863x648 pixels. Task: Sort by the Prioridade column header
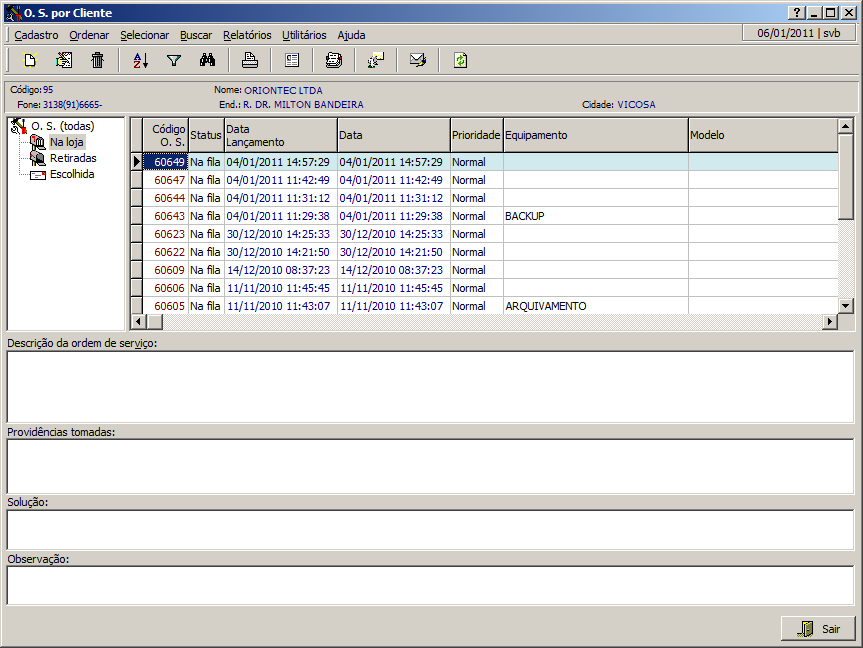coord(476,135)
